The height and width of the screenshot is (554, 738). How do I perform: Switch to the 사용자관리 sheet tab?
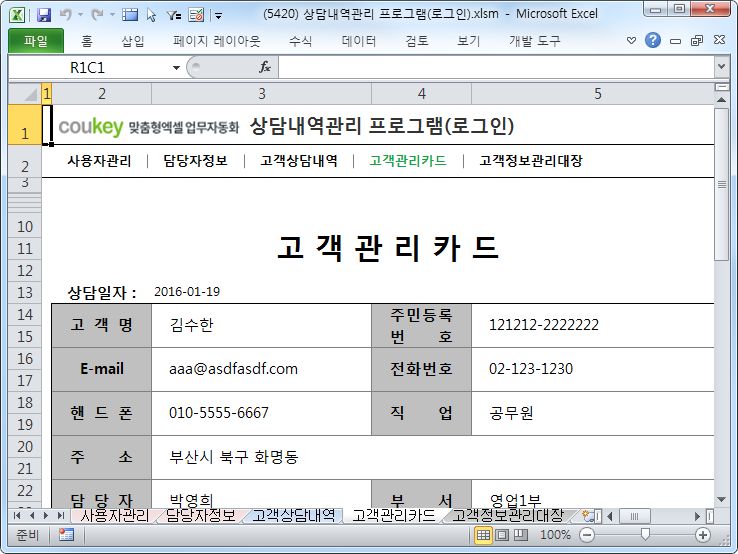pos(115,515)
